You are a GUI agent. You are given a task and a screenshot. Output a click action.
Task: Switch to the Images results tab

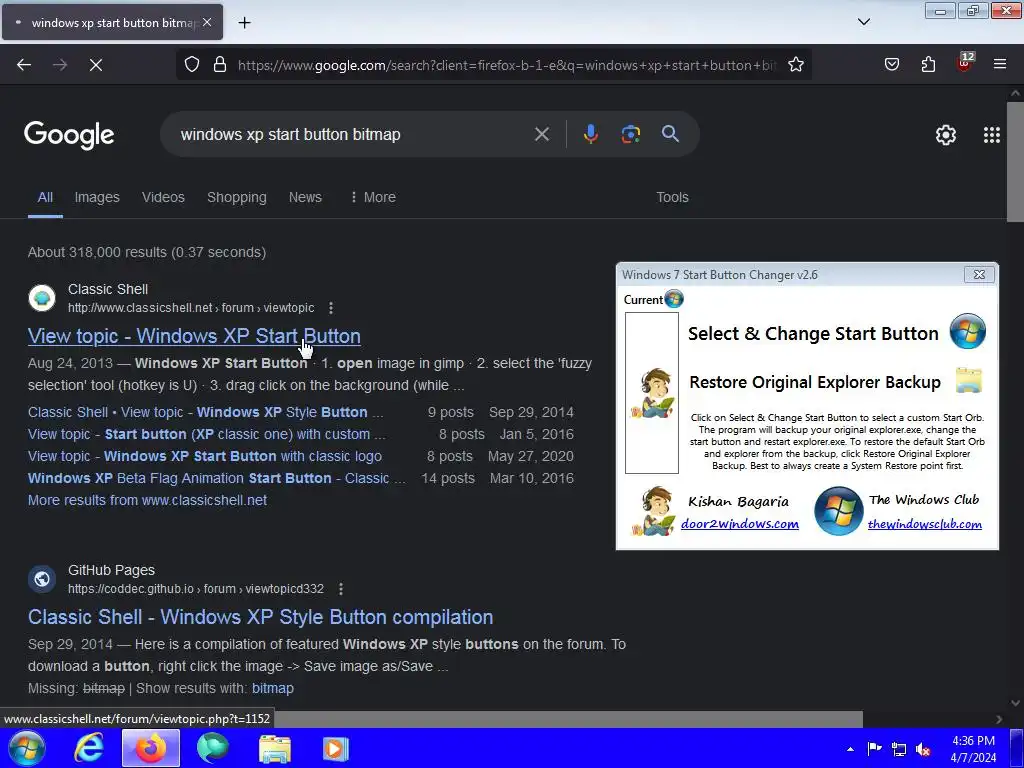pos(97,197)
